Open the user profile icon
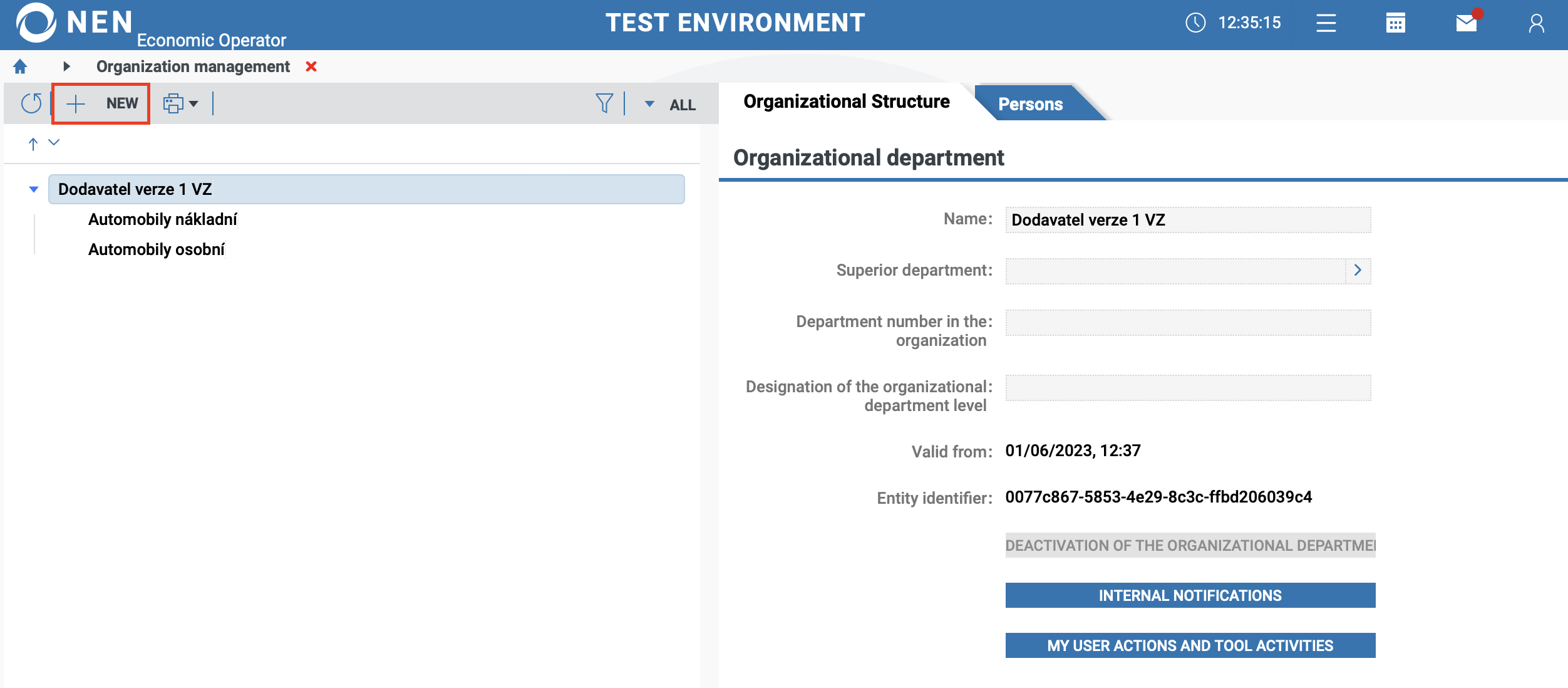The height and width of the screenshot is (688, 1568). [x=1536, y=23]
